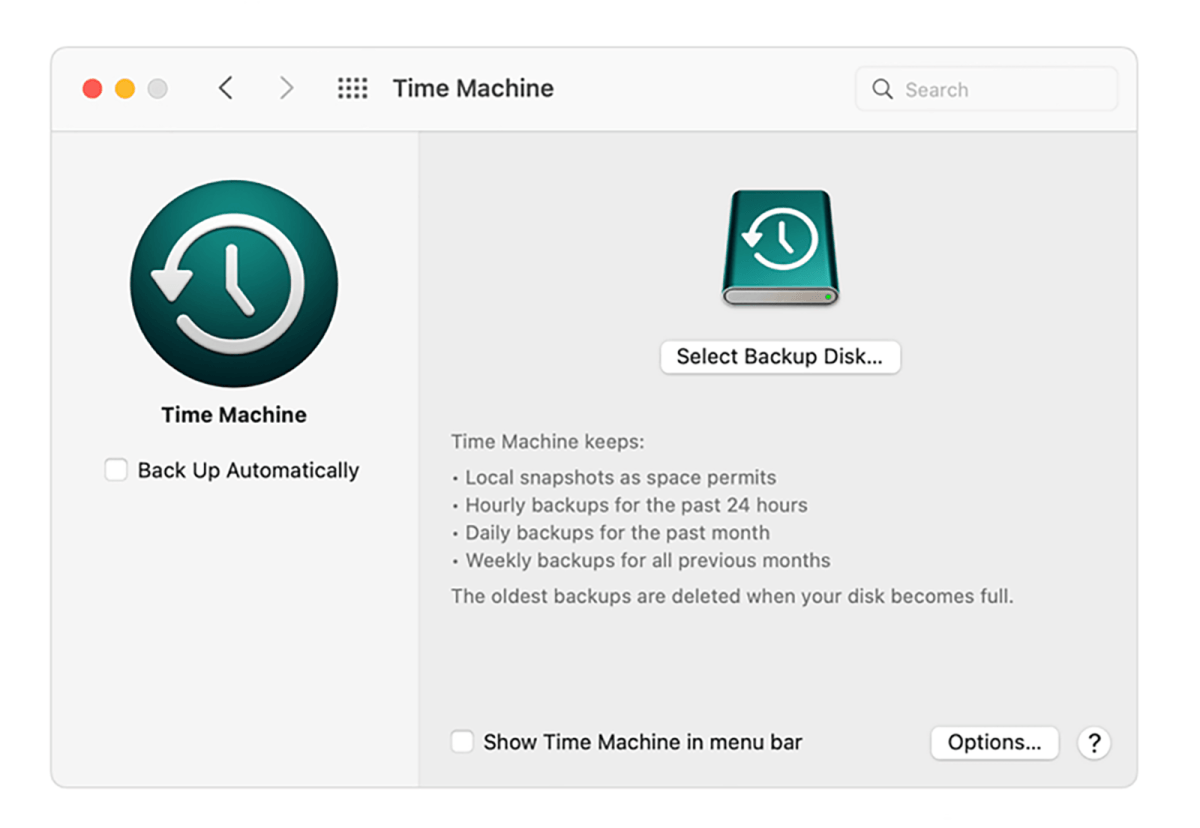
Task: Open Show All Preferences via the grid icon
Action: coord(352,88)
